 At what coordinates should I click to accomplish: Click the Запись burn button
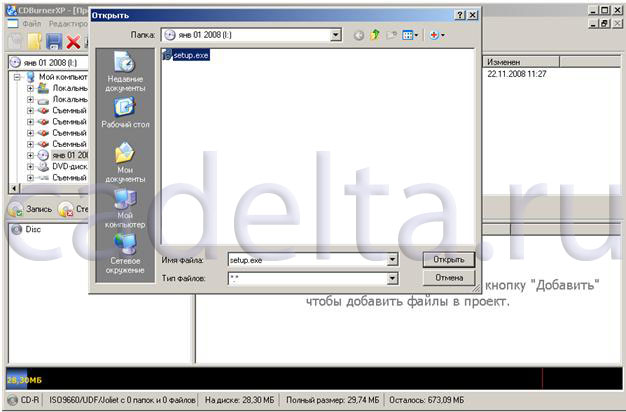pyautogui.click(x=30, y=210)
